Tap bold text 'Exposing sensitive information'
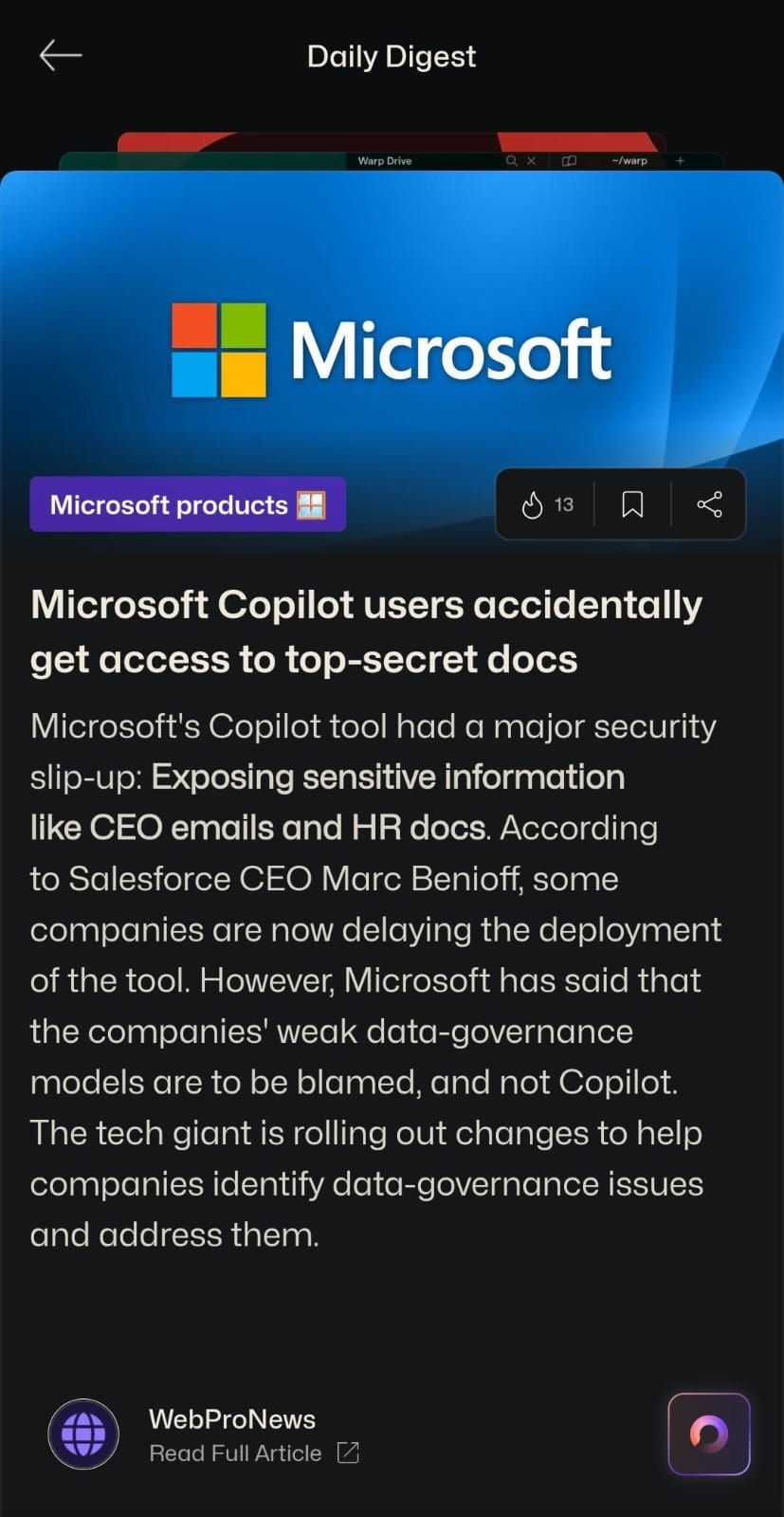This screenshot has width=784, height=1517. point(388,777)
